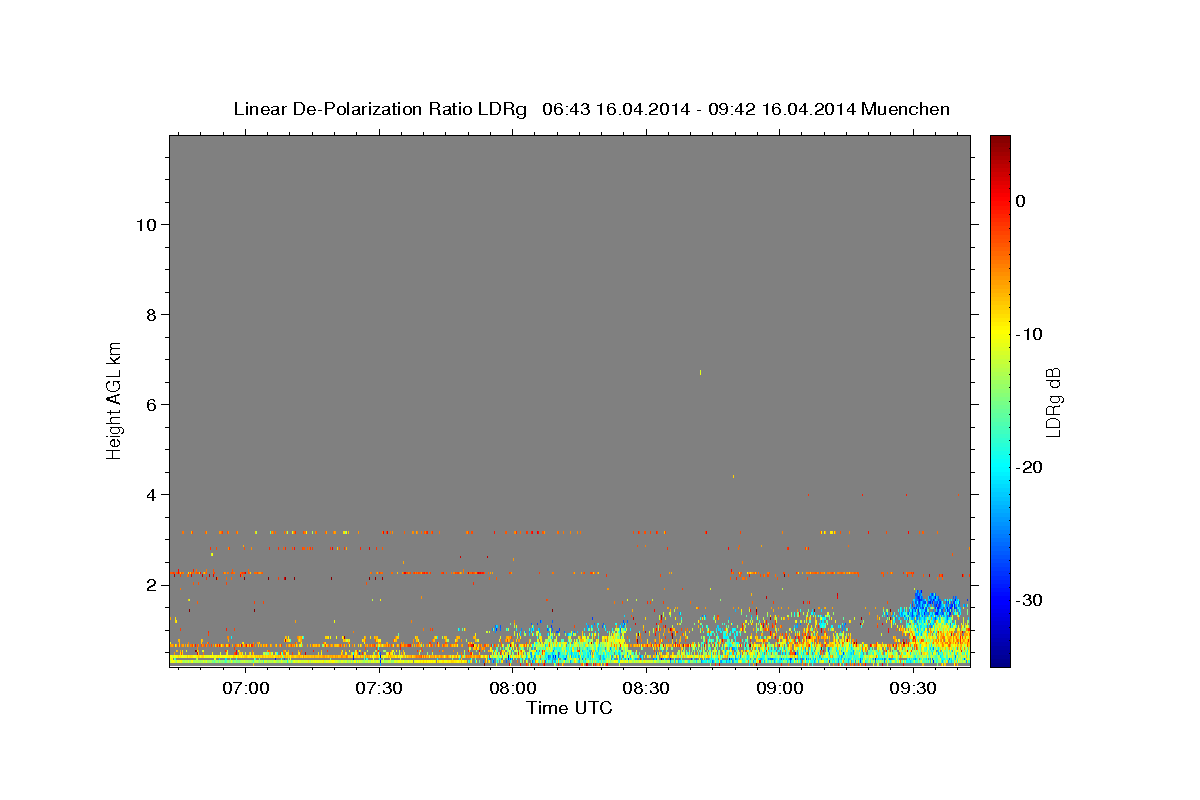Click the "Time UTC" axis label

click(569, 708)
